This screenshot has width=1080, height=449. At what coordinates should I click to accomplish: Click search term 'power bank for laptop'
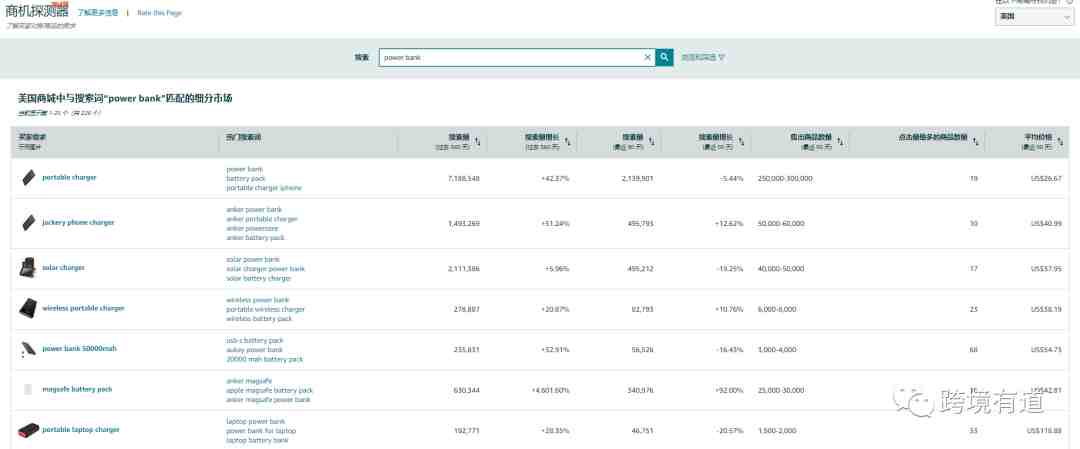(261, 430)
